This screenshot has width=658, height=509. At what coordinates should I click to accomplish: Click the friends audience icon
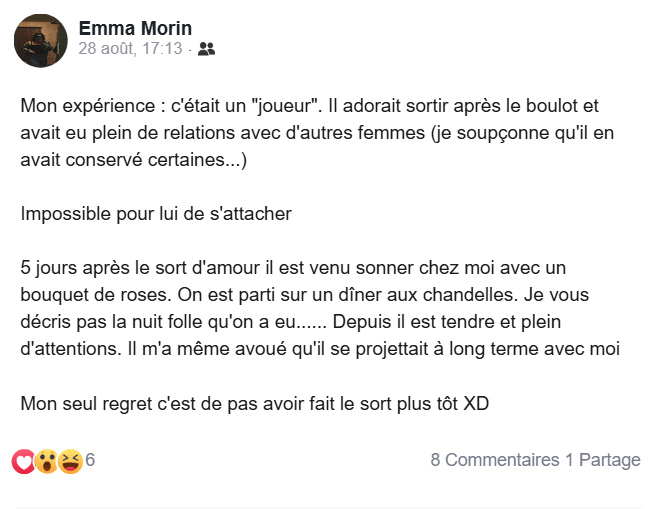[x=206, y=48]
